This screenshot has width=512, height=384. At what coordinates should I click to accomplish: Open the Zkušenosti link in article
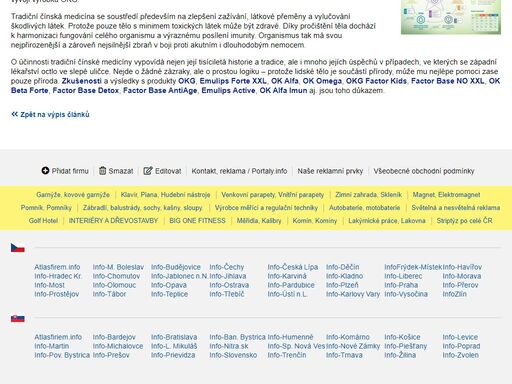81,81
